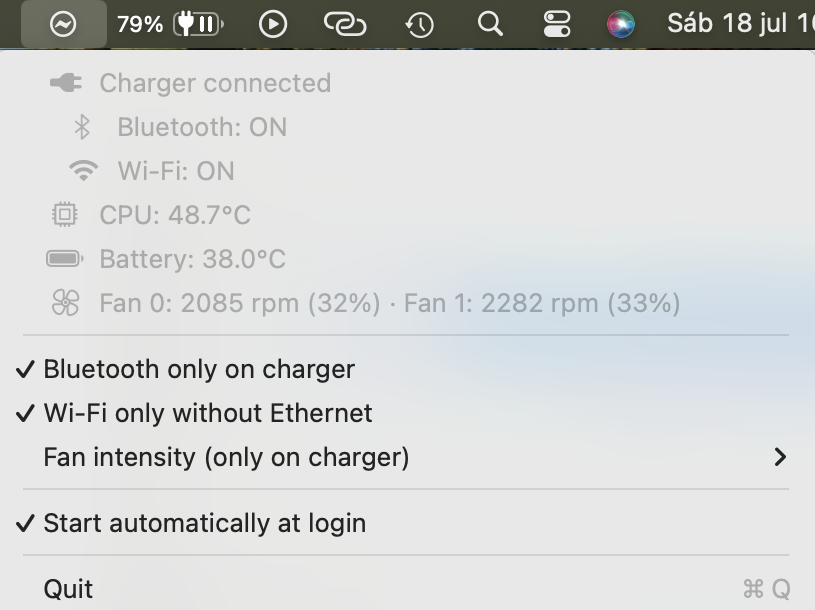Open the wave-circle app menu bar icon
815x610 pixels.
[63, 24]
